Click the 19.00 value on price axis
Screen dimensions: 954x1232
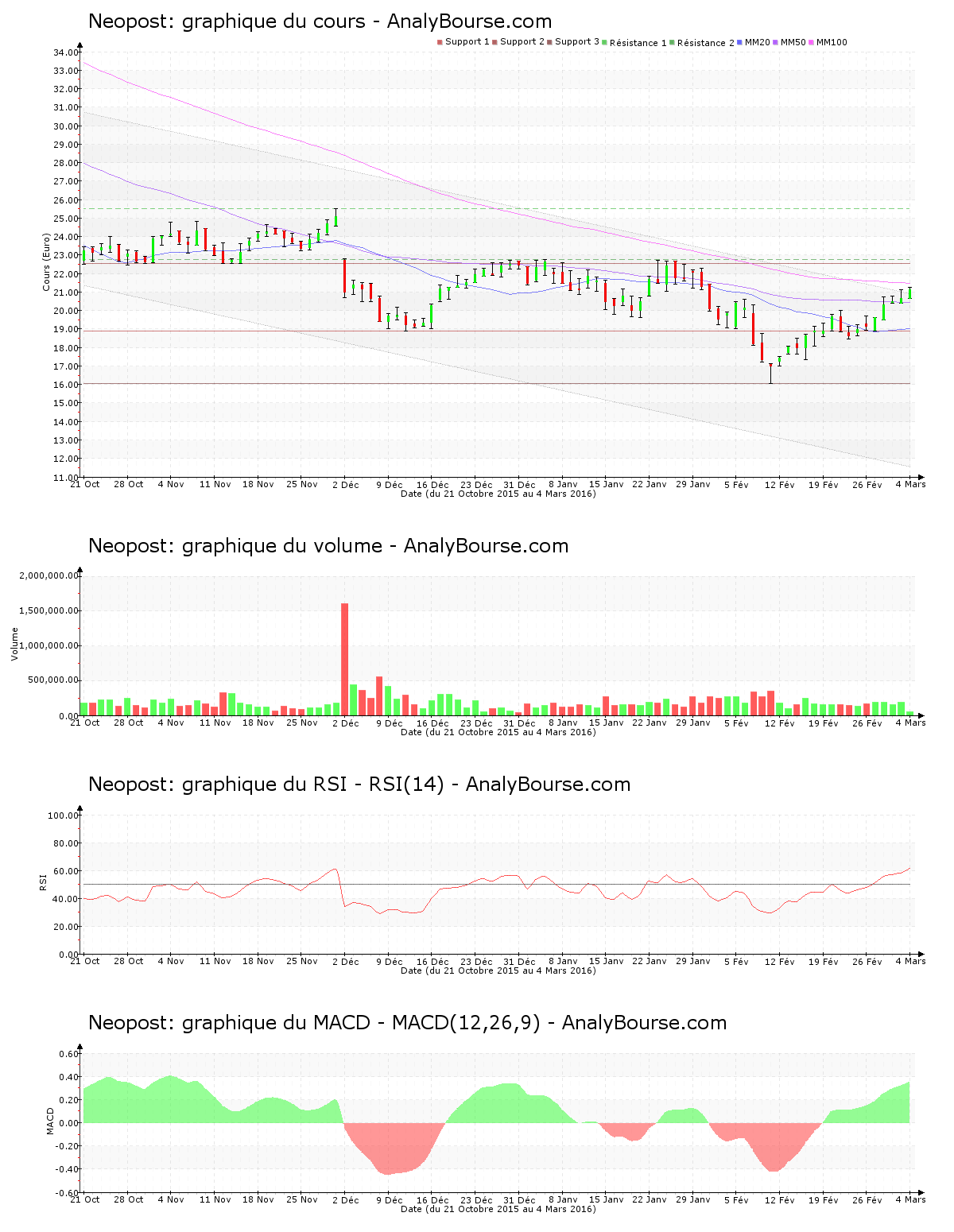(x=66, y=329)
